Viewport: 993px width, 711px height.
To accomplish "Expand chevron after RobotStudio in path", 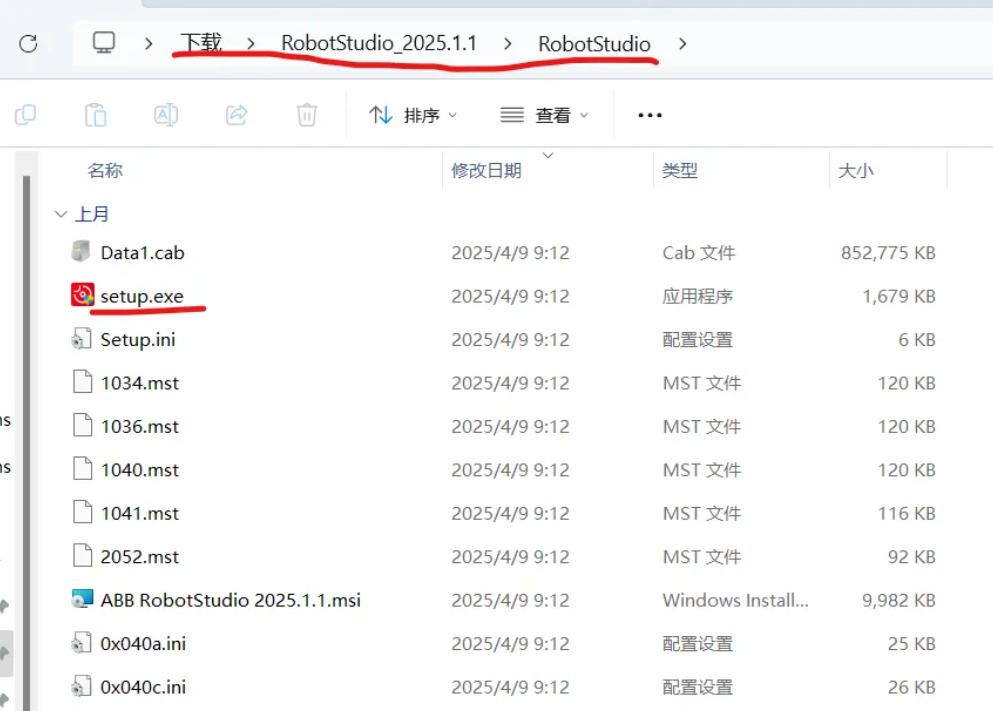I will click(683, 44).
